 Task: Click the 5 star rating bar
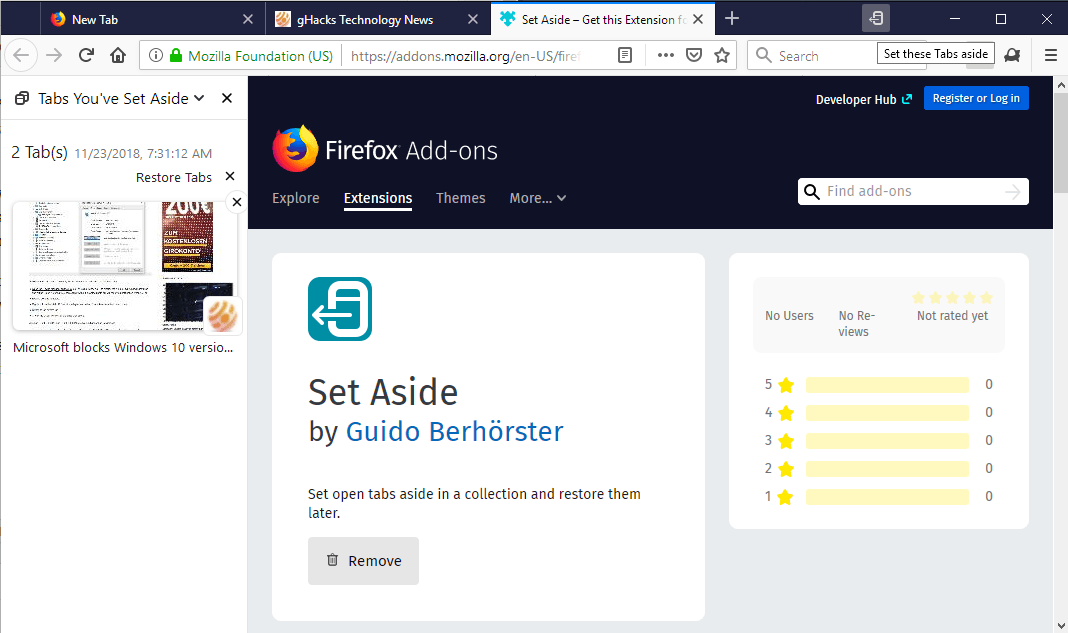pos(887,385)
